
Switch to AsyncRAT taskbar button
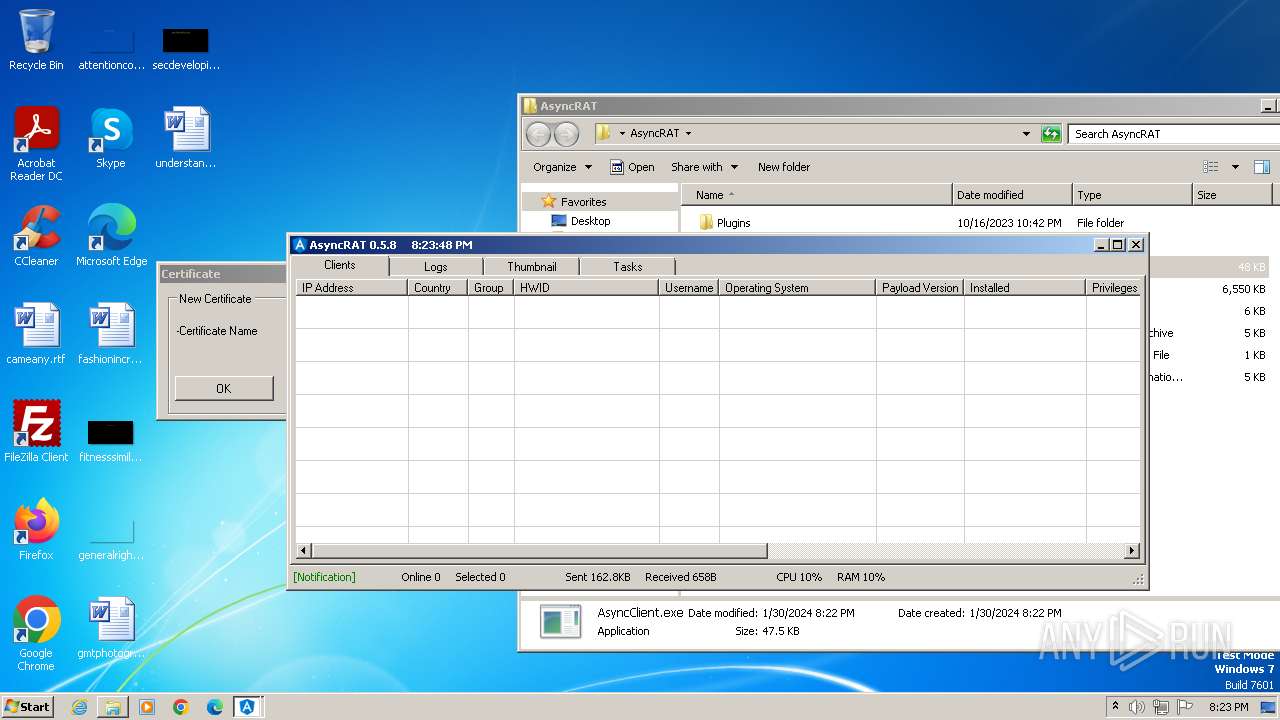[247, 707]
